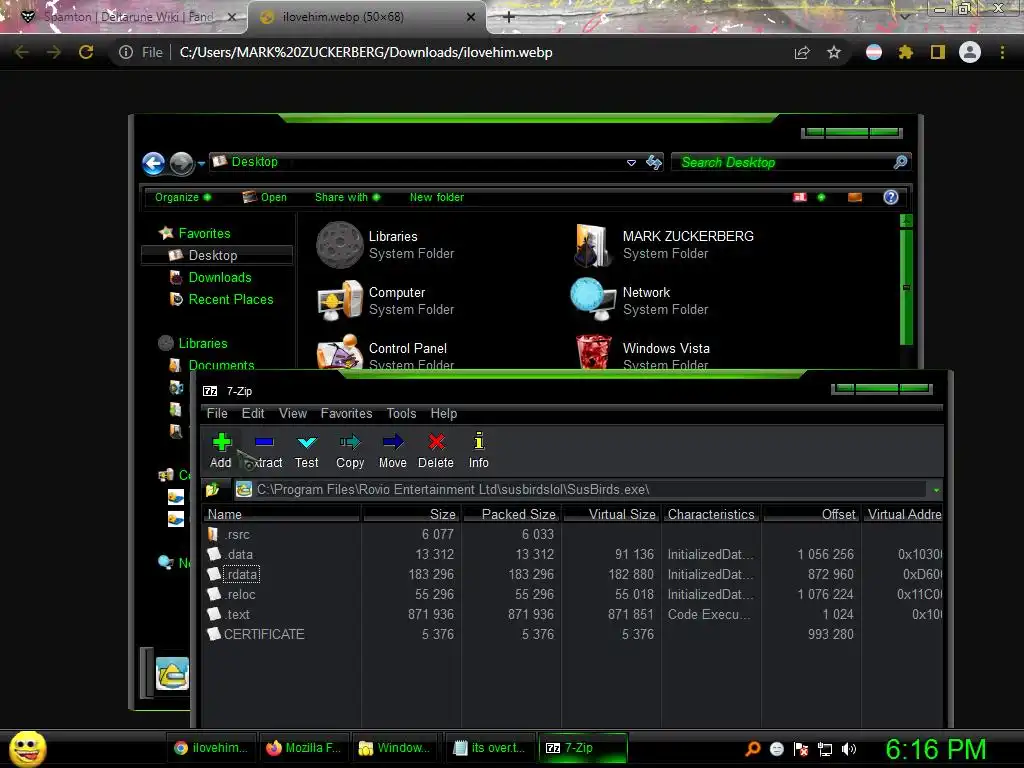The image size is (1024, 768).
Task: Click the Add button in 7-Zip toolbar
Action: pos(221,451)
